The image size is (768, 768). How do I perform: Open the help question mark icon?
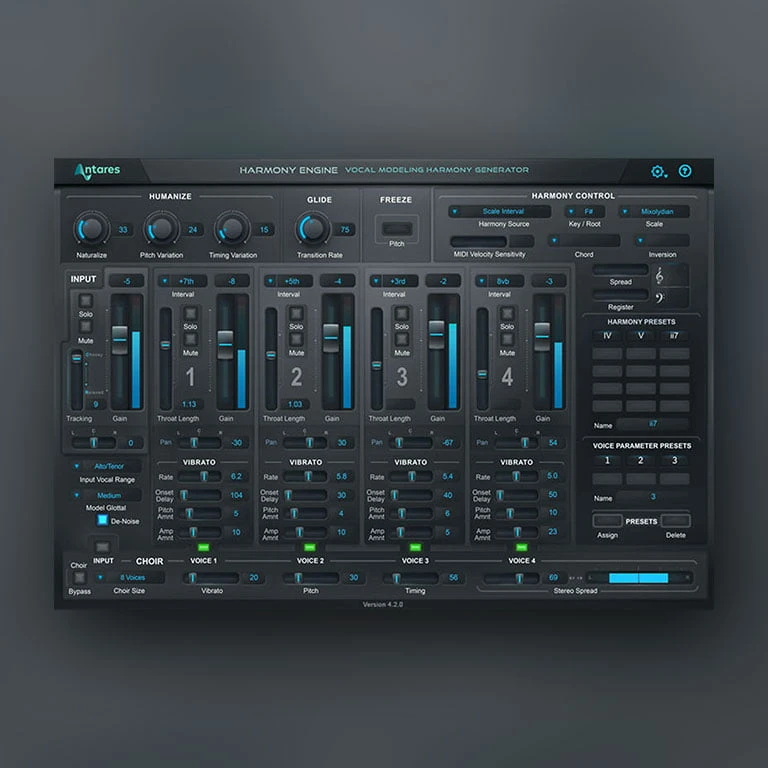pos(685,171)
